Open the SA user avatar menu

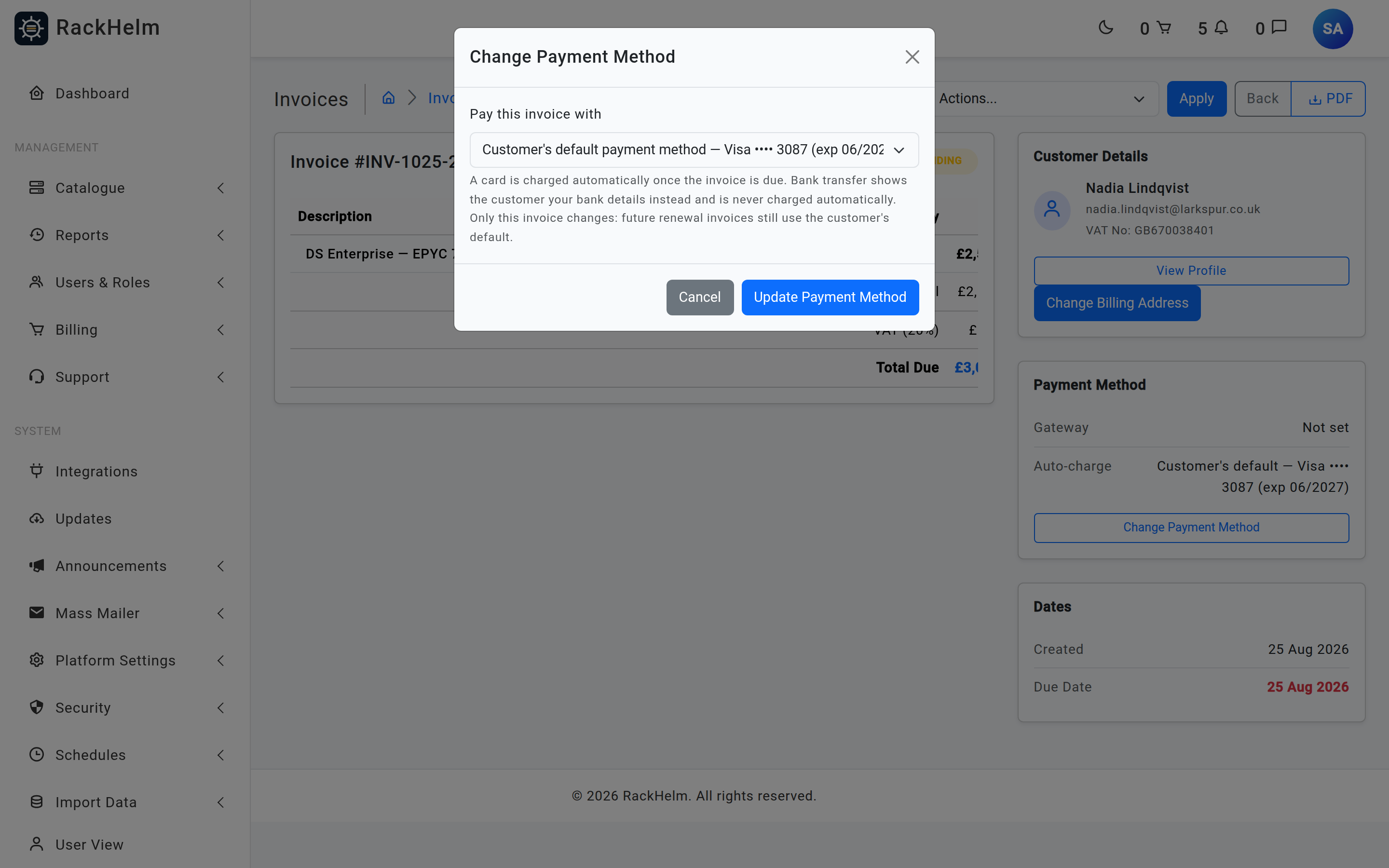[x=1332, y=29]
